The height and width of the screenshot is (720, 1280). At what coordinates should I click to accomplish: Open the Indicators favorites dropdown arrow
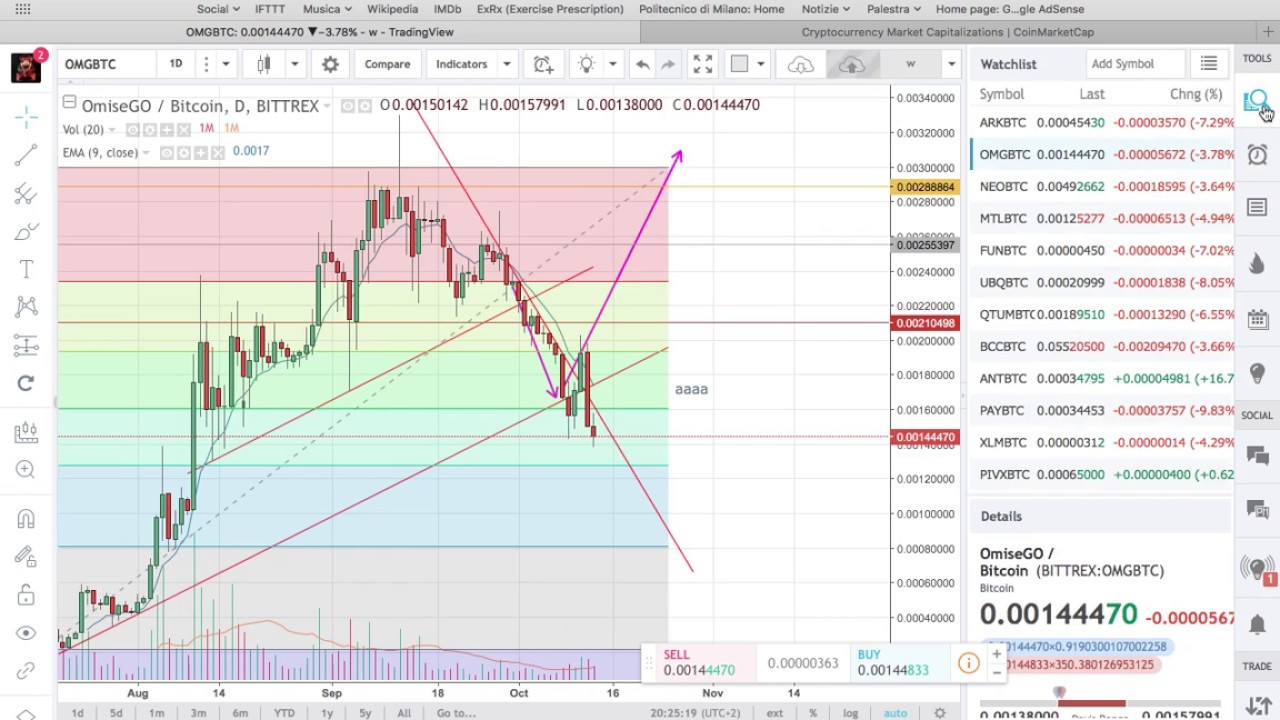tap(507, 64)
